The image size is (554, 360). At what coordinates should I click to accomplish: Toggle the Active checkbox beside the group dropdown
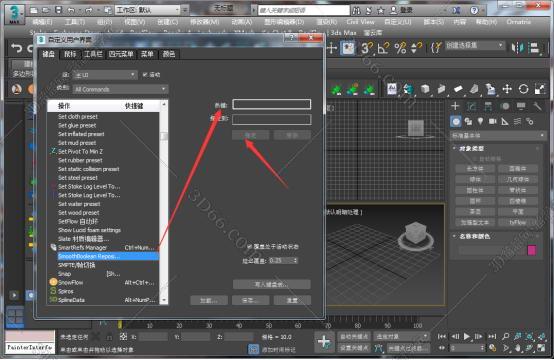tap(145, 75)
